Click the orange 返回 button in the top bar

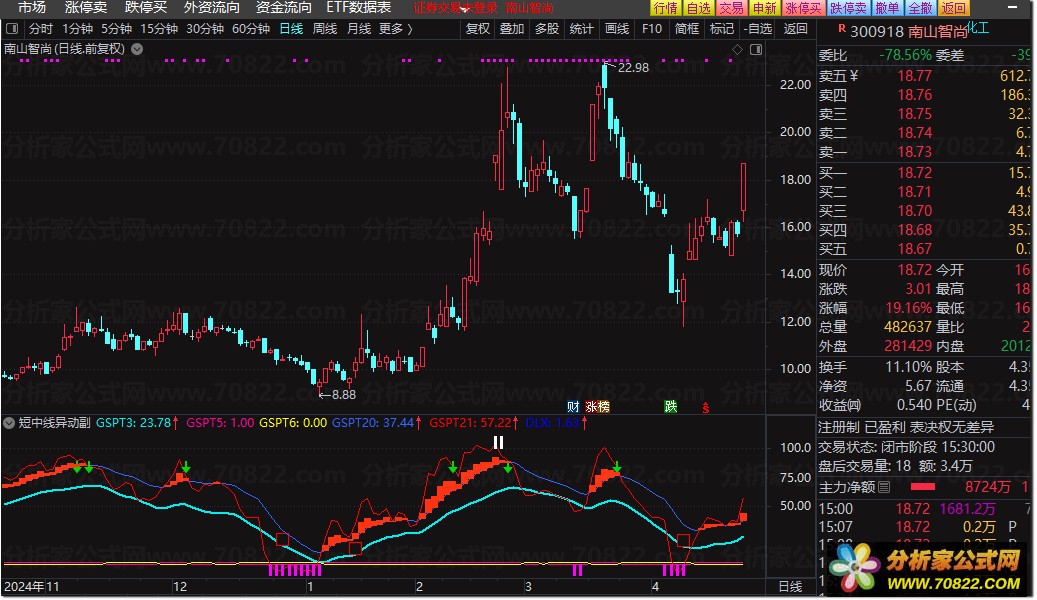953,8
